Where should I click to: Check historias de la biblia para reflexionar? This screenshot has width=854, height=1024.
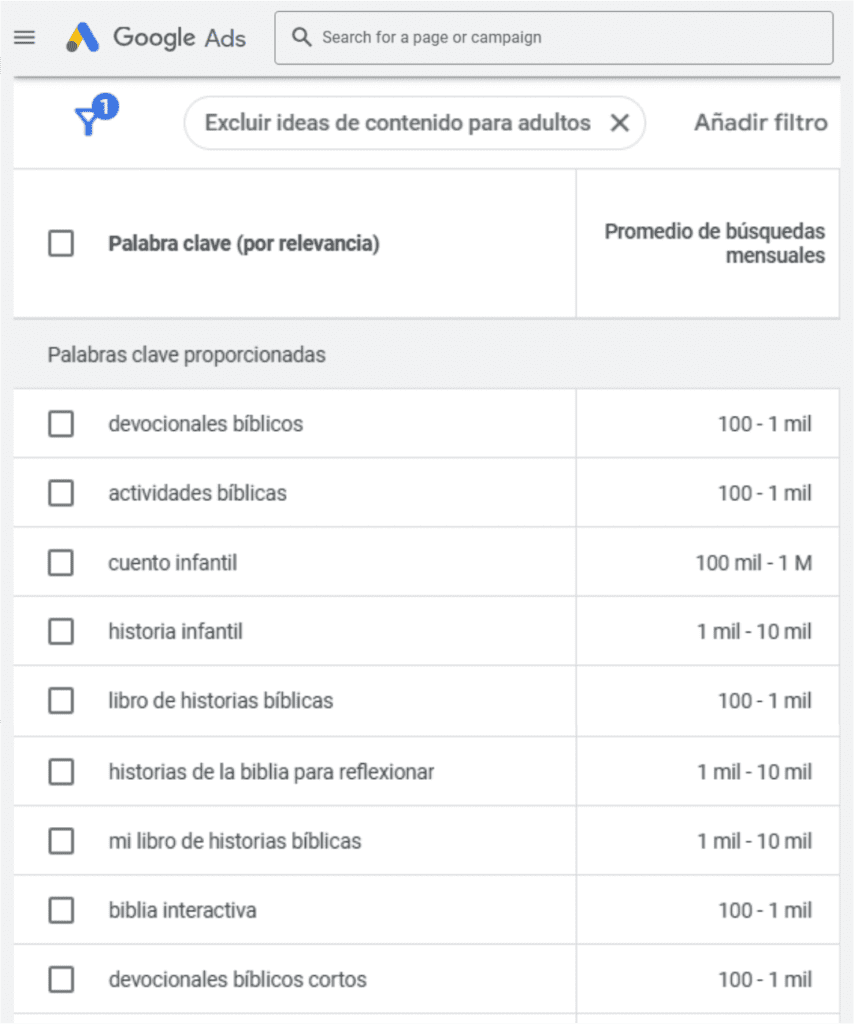[61, 772]
